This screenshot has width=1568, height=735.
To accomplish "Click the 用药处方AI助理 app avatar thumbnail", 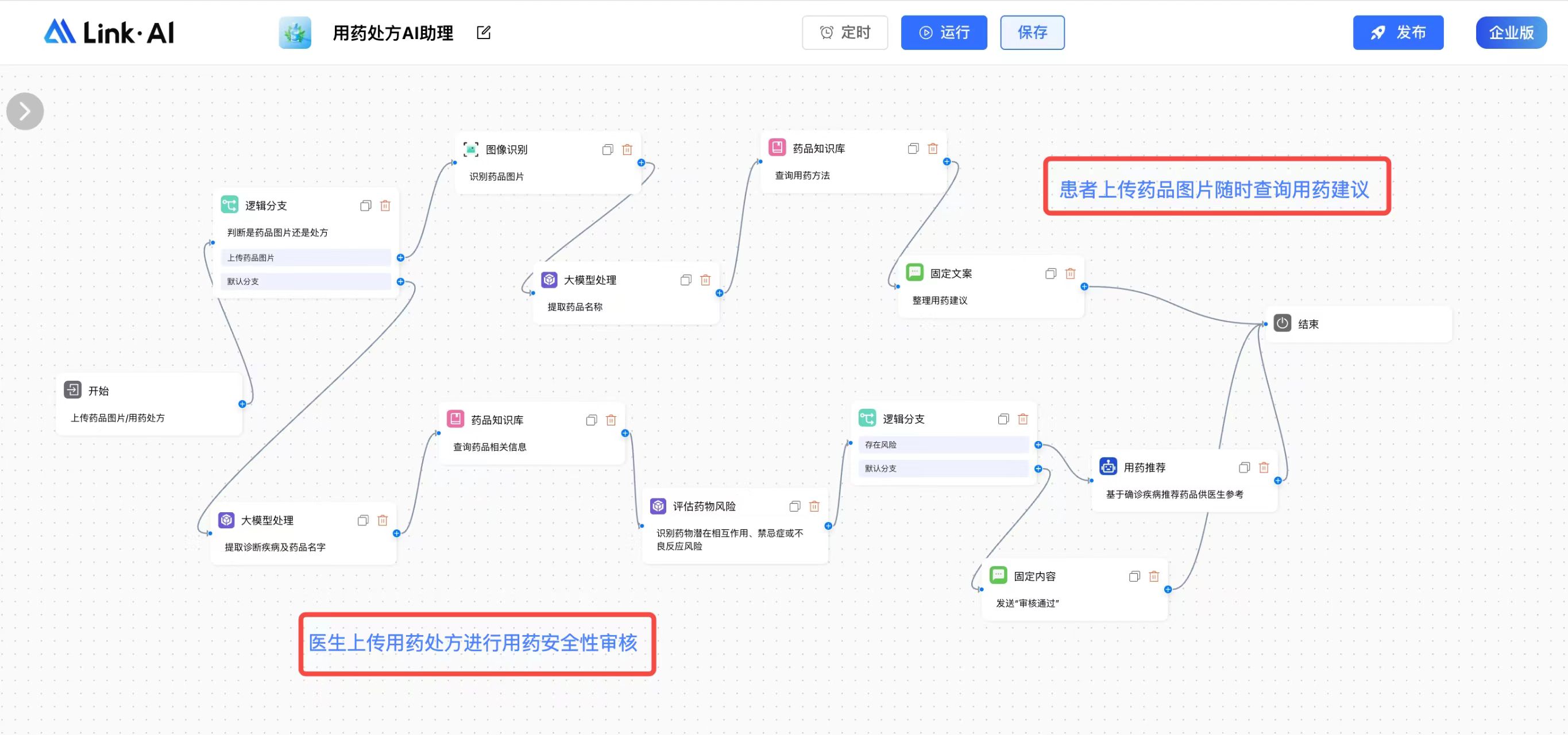I will pos(295,32).
